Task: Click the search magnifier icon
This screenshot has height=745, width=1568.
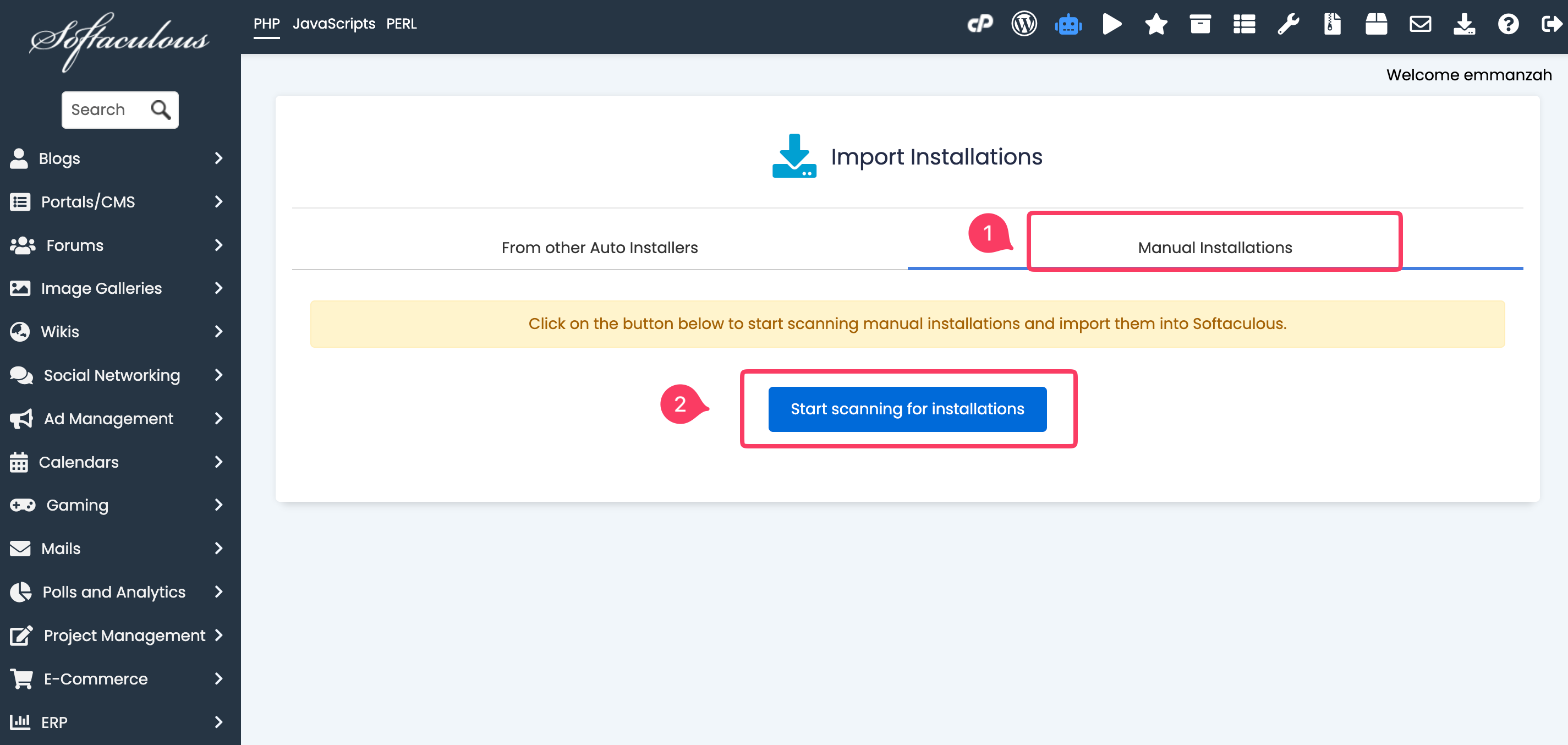Action: coord(161,109)
